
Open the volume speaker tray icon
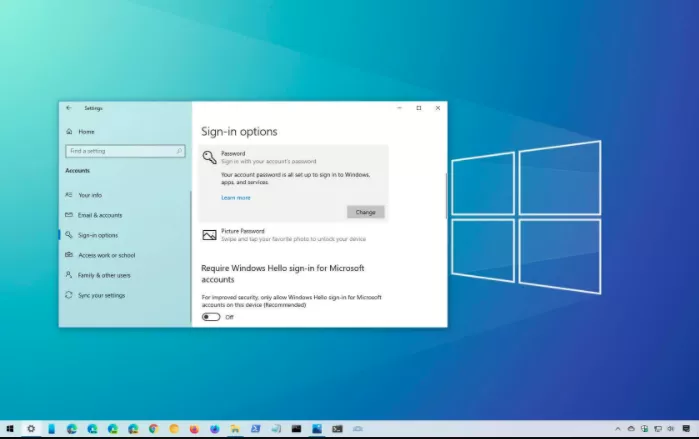coord(671,429)
